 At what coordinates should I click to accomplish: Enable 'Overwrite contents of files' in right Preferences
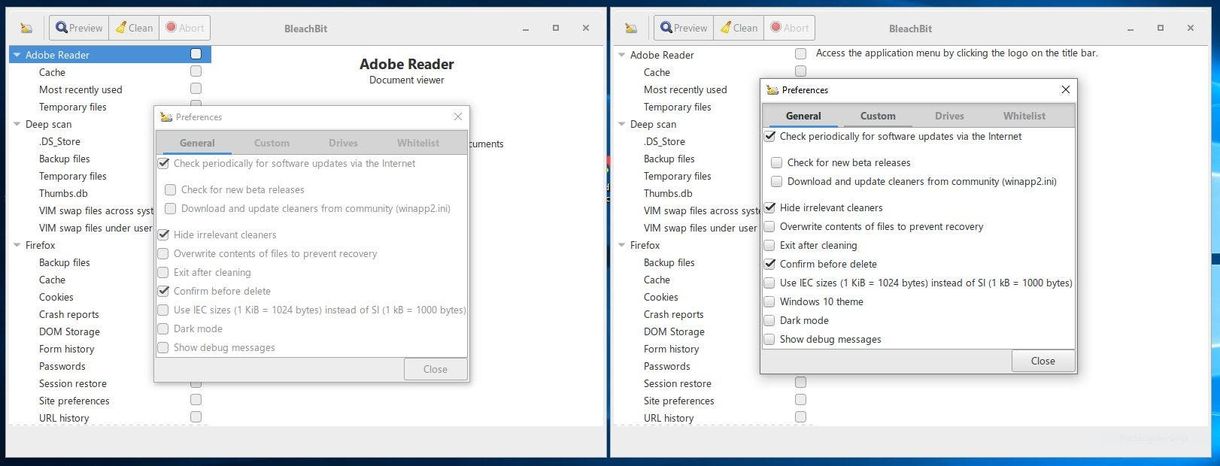[770, 227]
